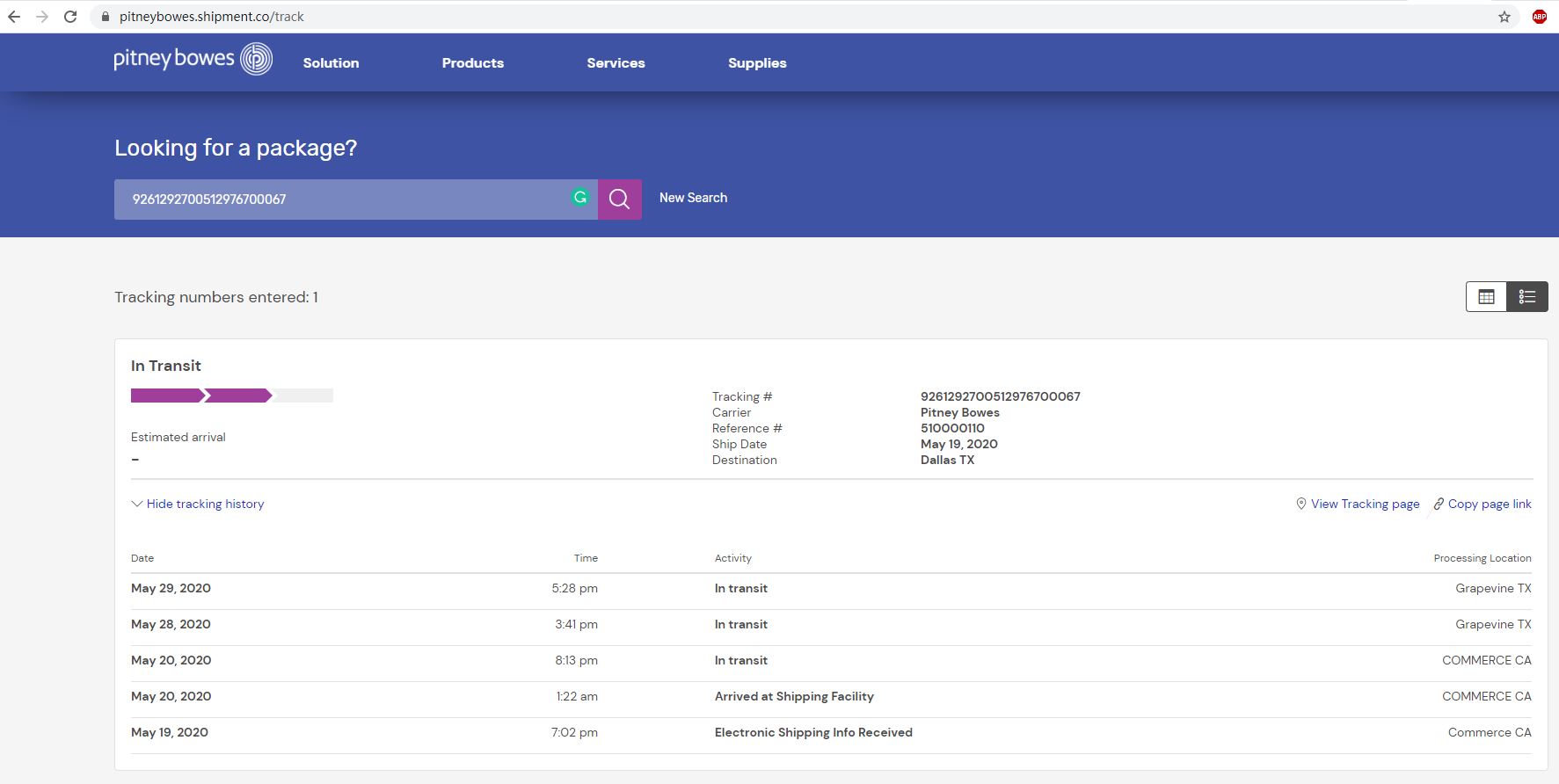Open the Solution menu

[x=331, y=63]
